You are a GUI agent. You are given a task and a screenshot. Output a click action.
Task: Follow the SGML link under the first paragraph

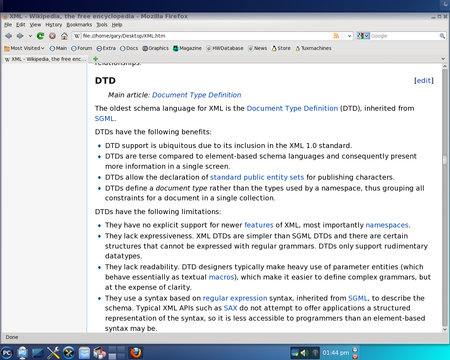coord(105,119)
